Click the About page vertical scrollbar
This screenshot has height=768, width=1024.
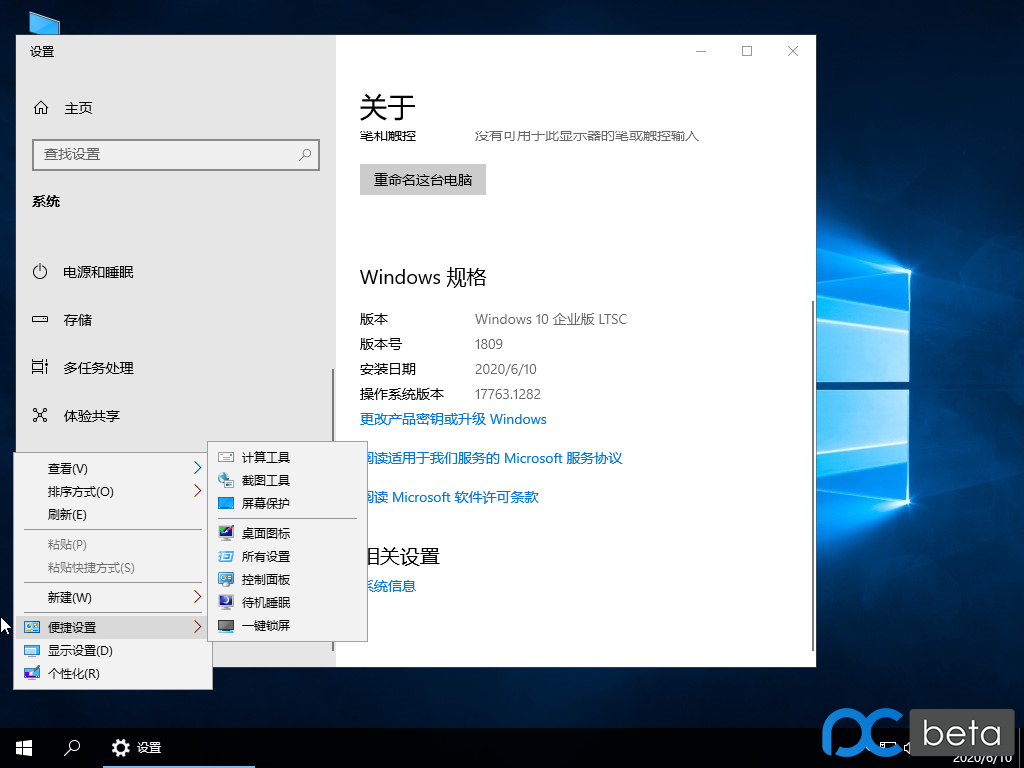click(x=812, y=475)
